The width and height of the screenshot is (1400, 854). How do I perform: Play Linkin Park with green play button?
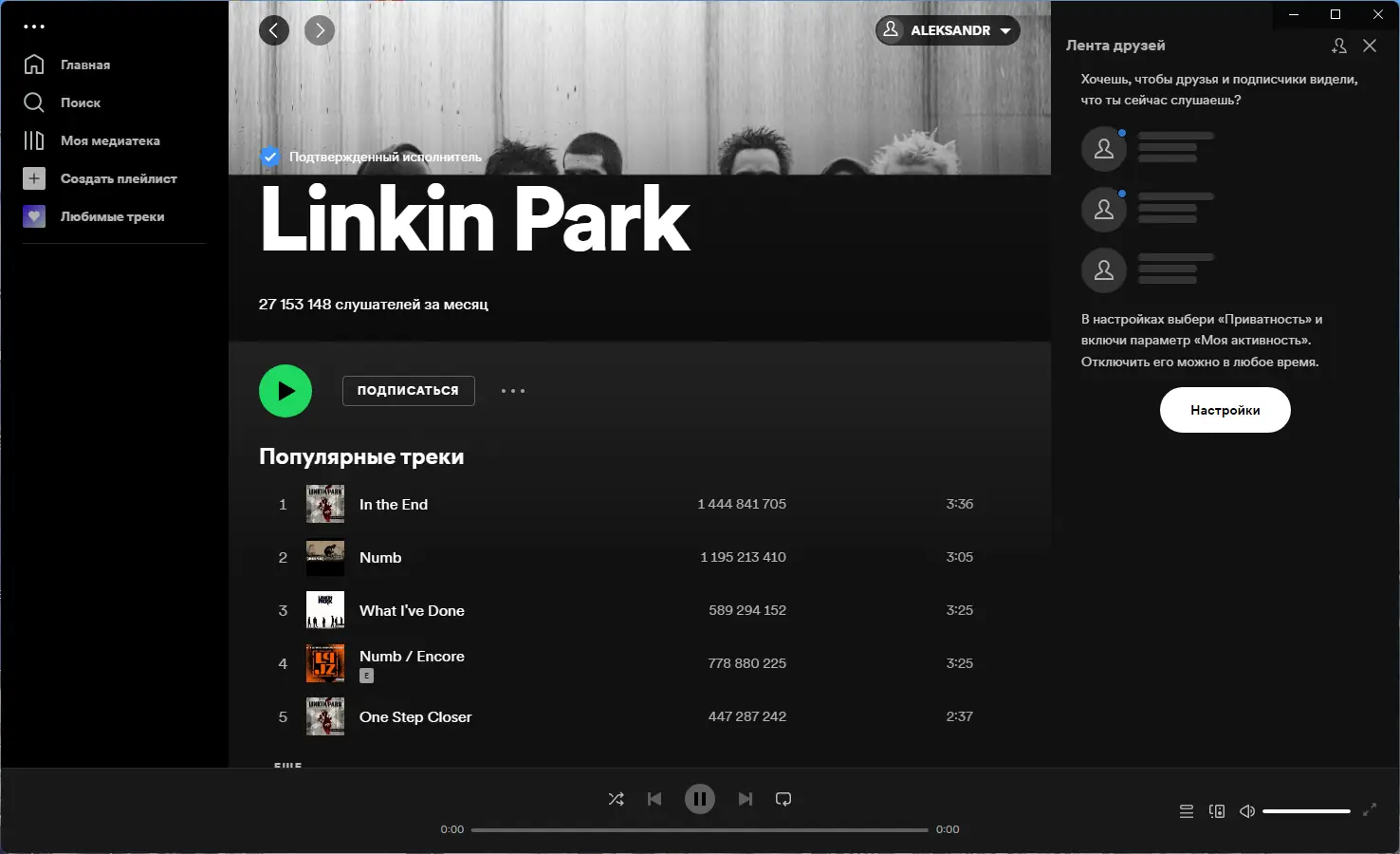tap(286, 391)
